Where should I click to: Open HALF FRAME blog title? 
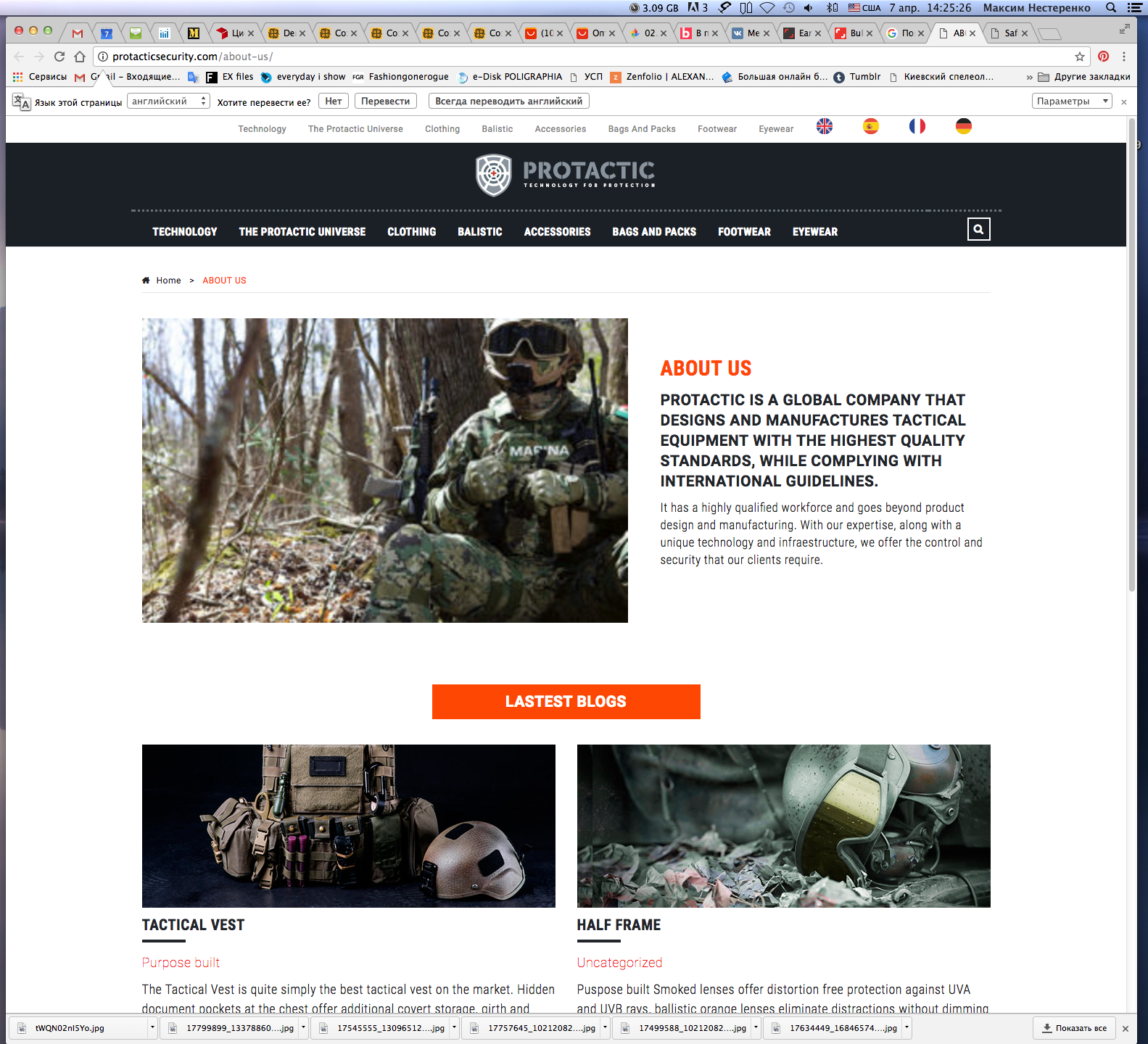pyautogui.click(x=619, y=925)
